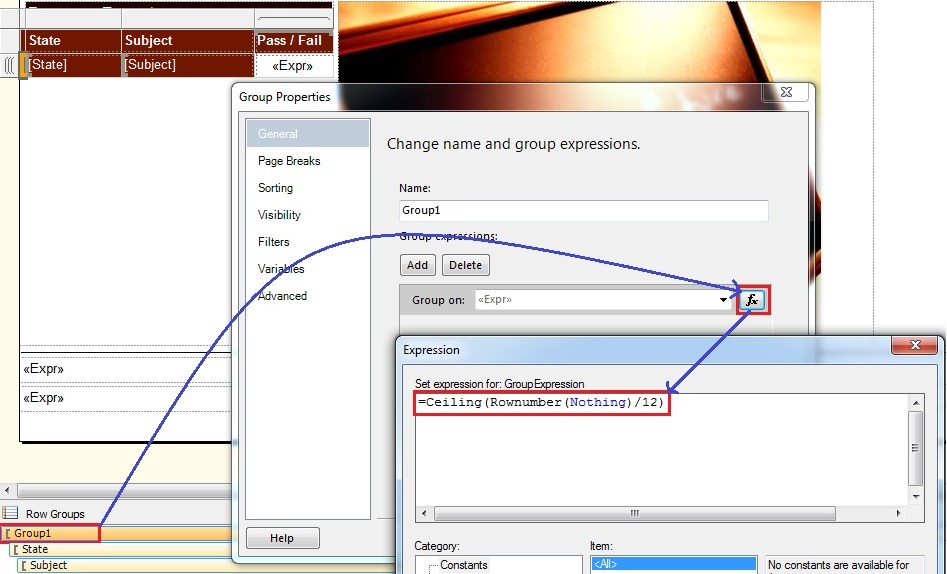Click the expression editor vertical scroll up arrow
The image size is (947, 574).
916,403
